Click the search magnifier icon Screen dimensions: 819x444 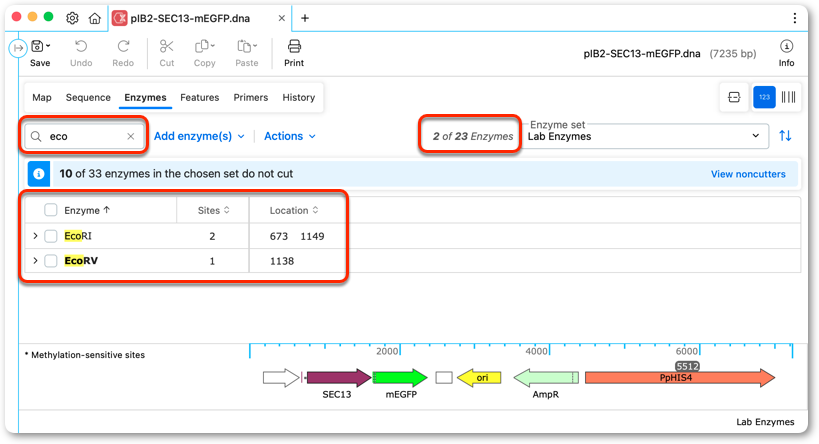(36, 136)
